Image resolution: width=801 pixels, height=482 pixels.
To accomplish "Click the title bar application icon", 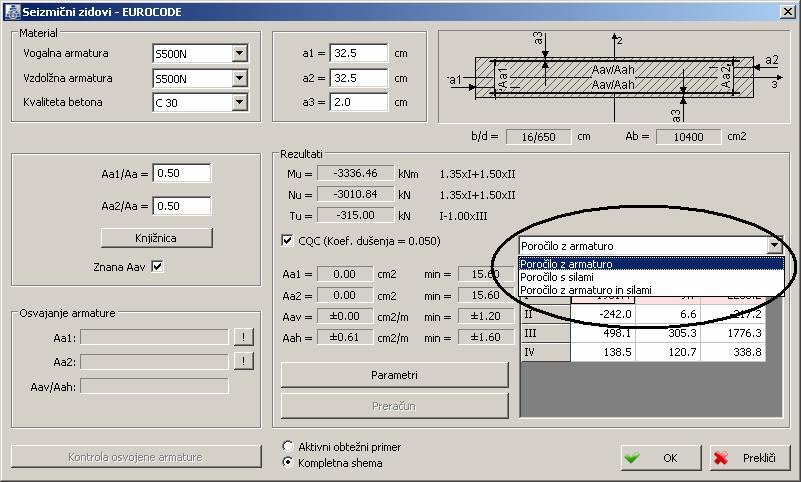I will click(x=12, y=11).
